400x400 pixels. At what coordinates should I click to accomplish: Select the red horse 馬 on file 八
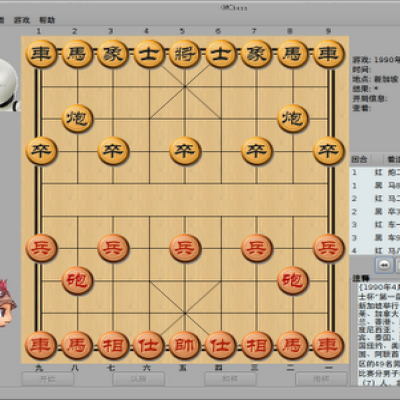77,345
